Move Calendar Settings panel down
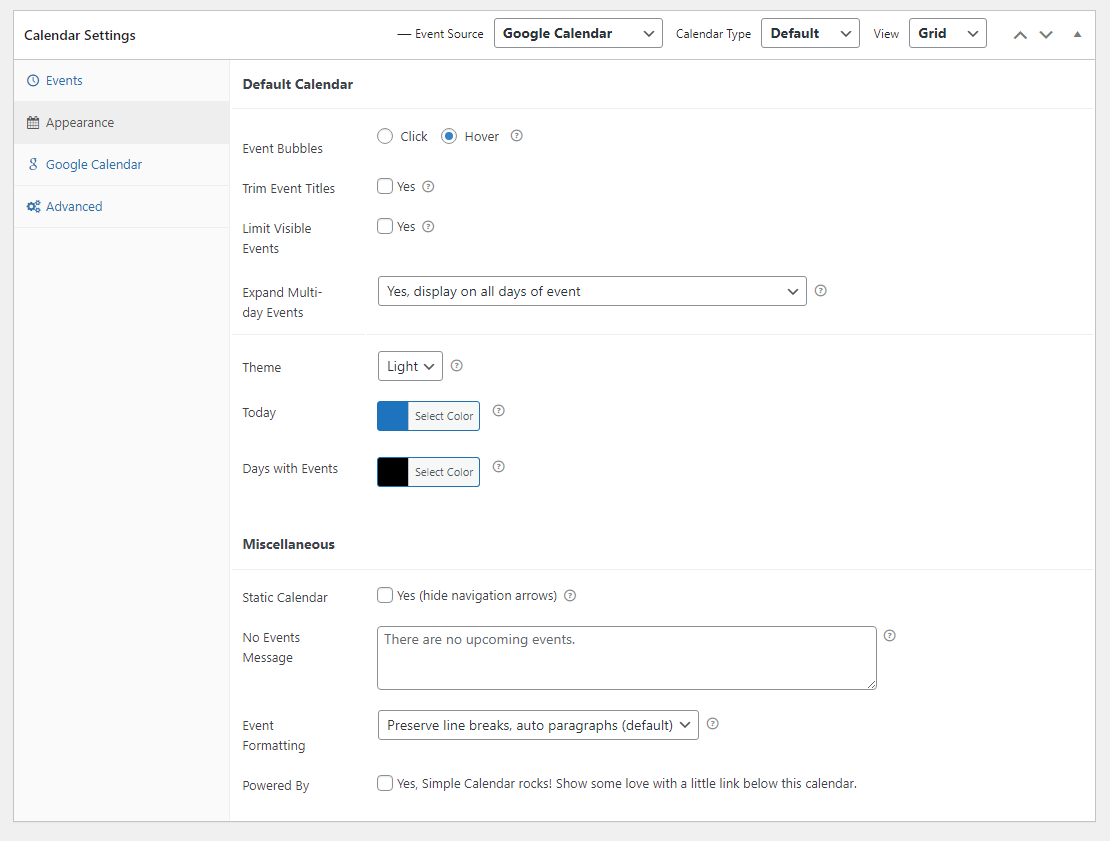This screenshot has width=1110, height=841. coord(1046,35)
